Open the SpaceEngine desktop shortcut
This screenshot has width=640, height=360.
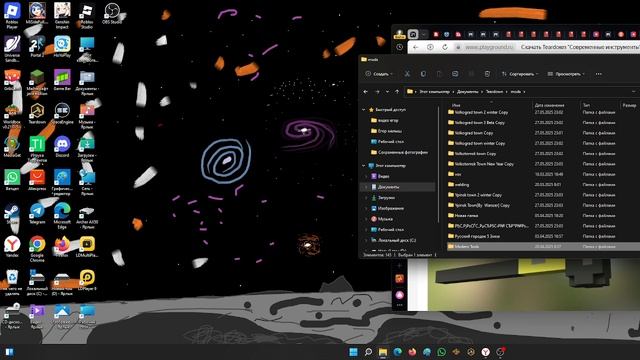point(62,113)
